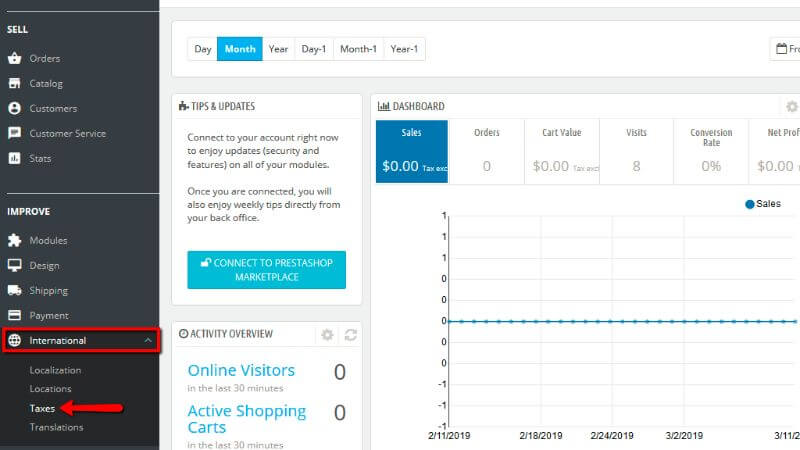Switch date range to Day

(x=203, y=49)
